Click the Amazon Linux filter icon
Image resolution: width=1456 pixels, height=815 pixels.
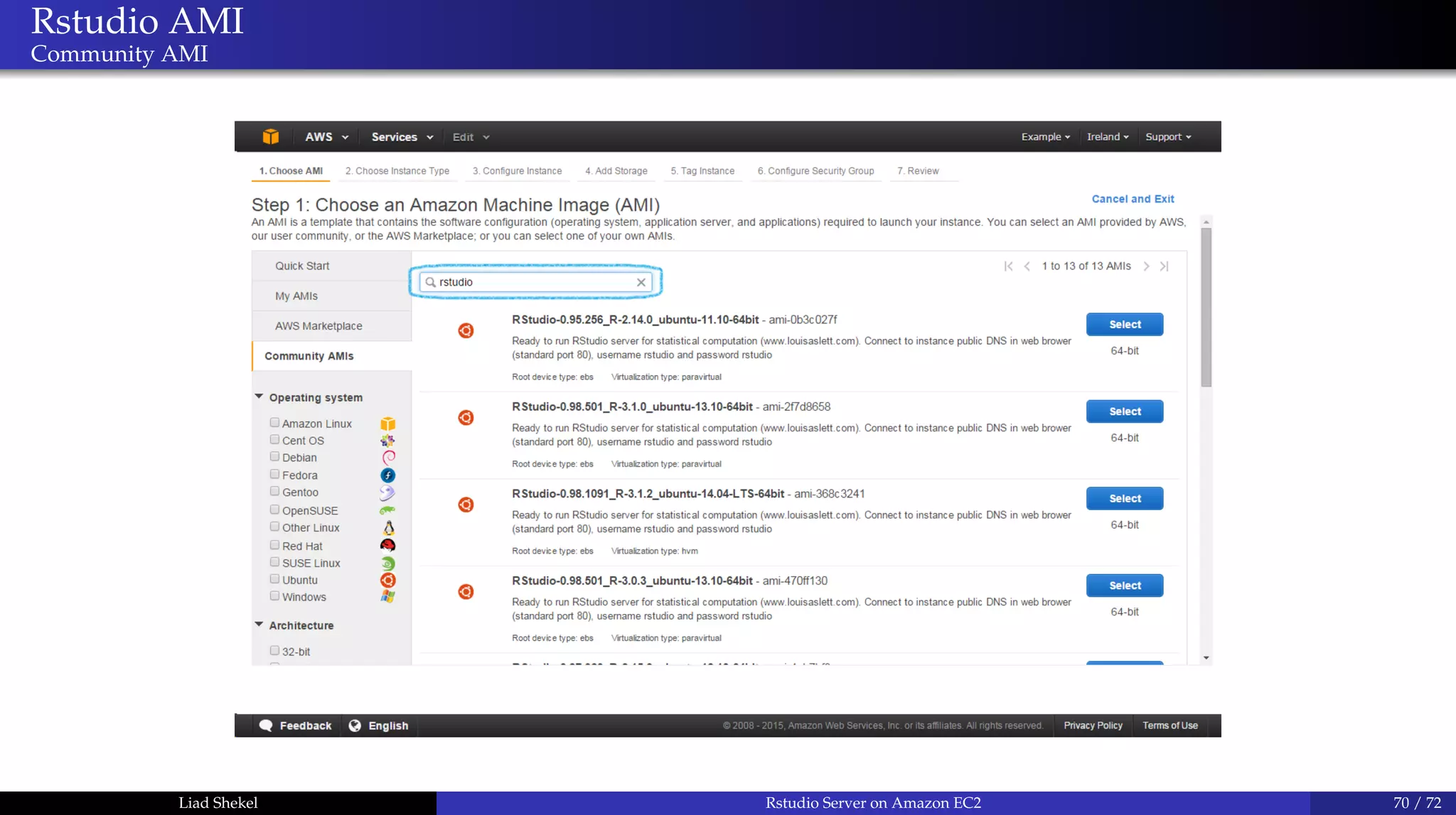point(387,424)
